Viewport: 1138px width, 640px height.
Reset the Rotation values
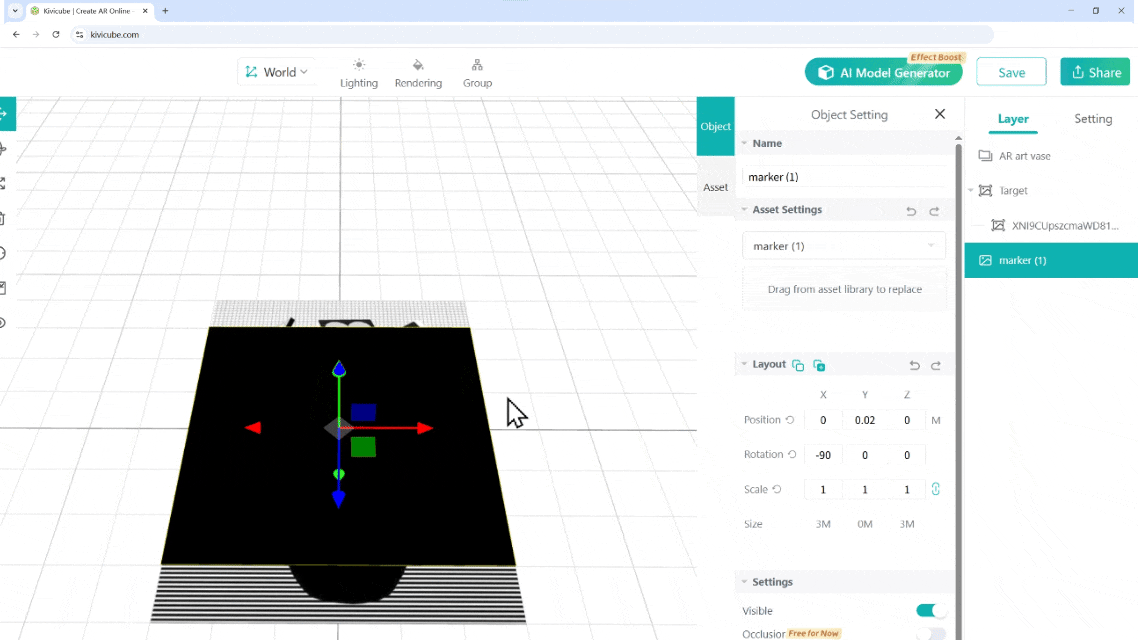click(x=792, y=455)
